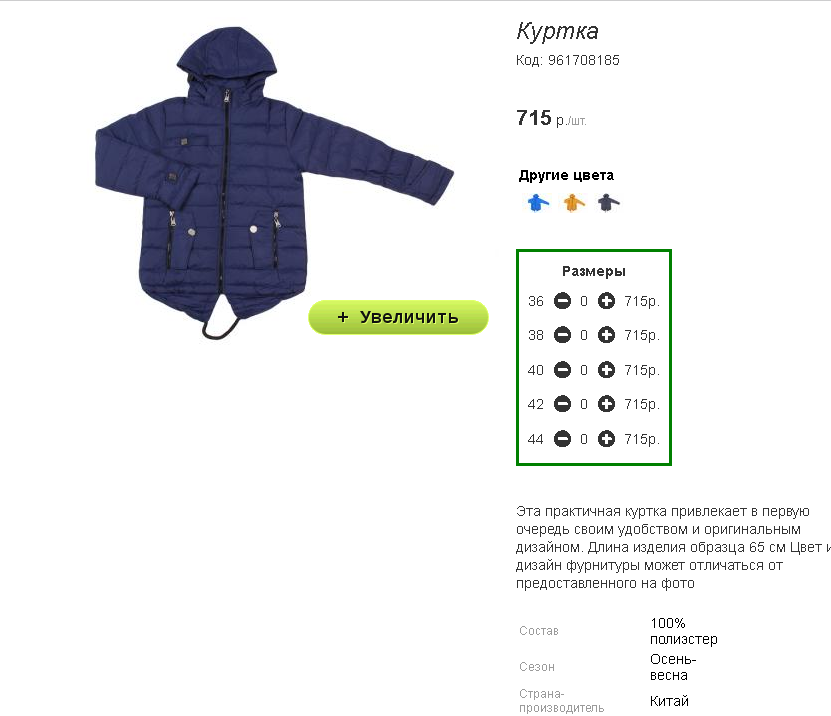Decrease quantity for size 36
This screenshot has height=716, width=831.
tap(562, 301)
